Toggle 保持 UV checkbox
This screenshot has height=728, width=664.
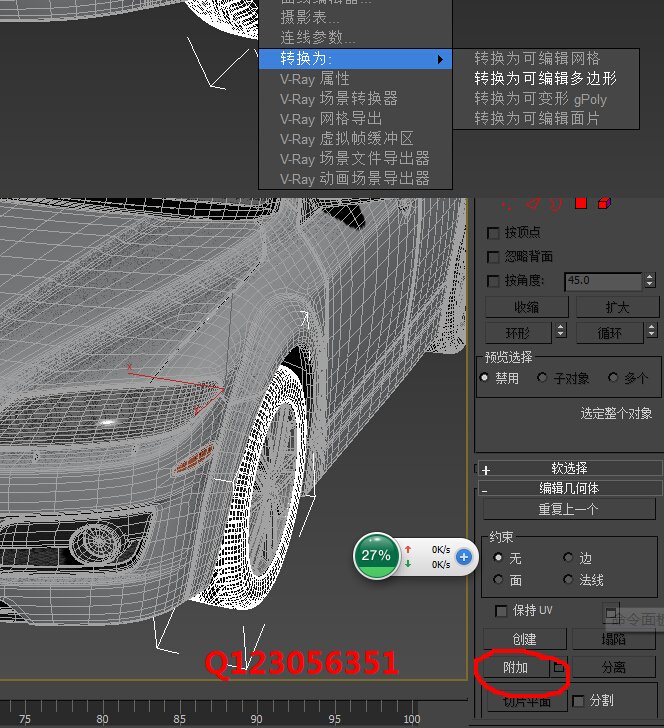[x=501, y=611]
